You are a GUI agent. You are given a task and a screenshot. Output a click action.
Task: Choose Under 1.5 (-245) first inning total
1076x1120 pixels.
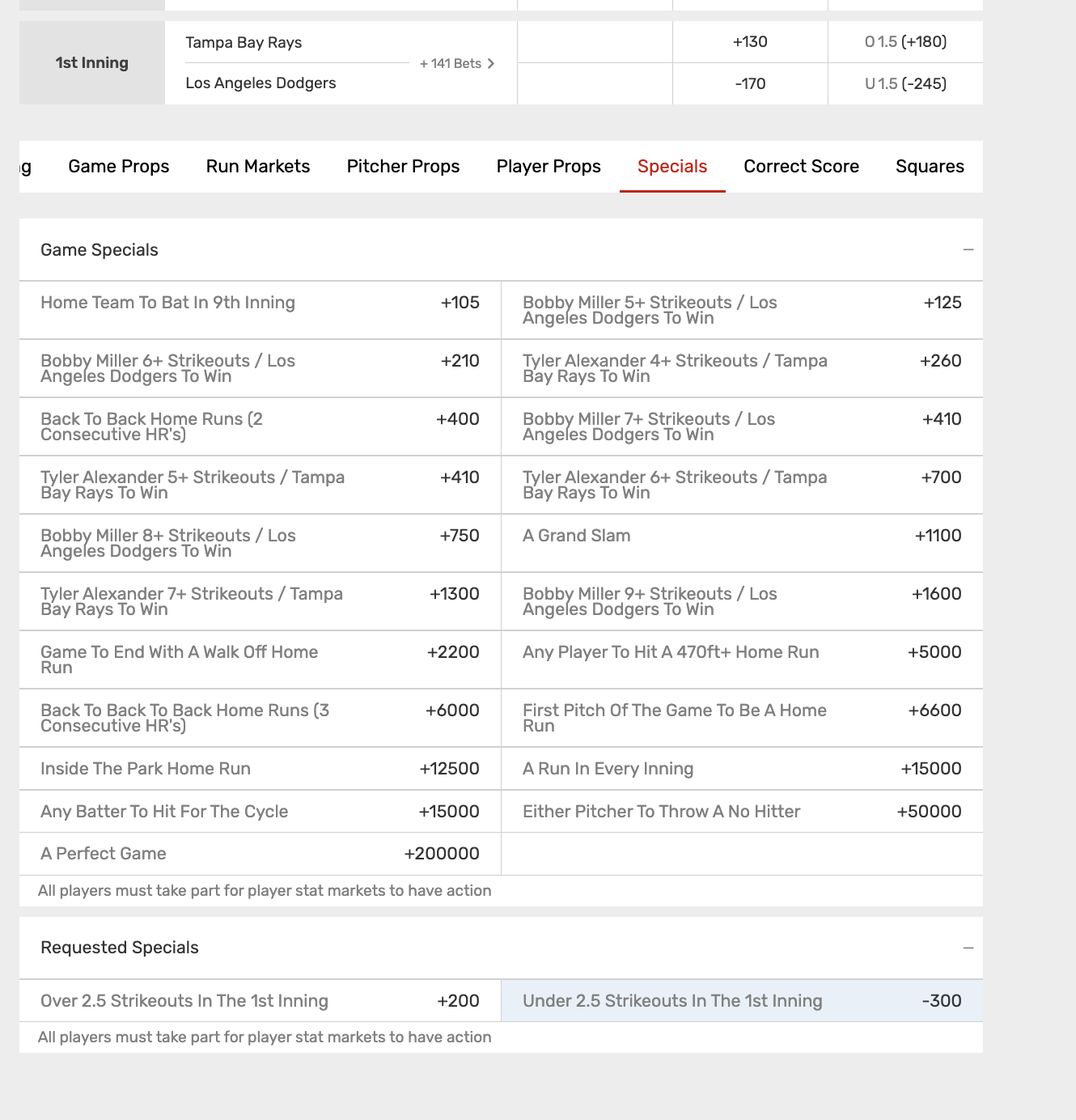(x=905, y=84)
